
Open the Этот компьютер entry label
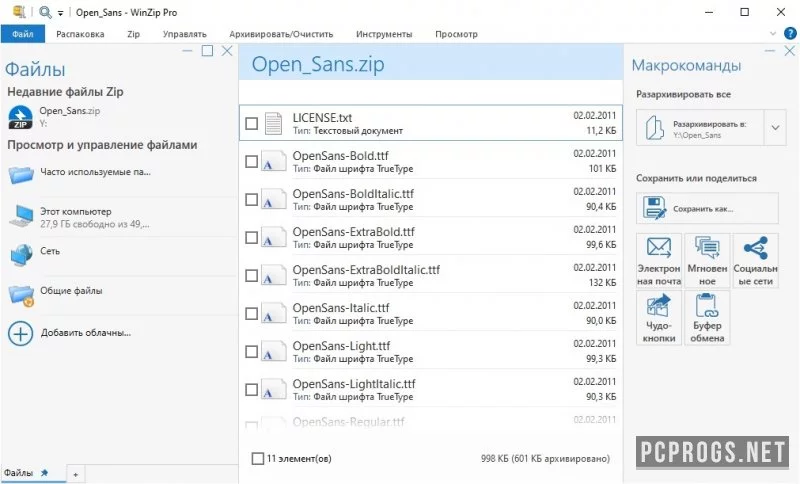[x=76, y=211]
